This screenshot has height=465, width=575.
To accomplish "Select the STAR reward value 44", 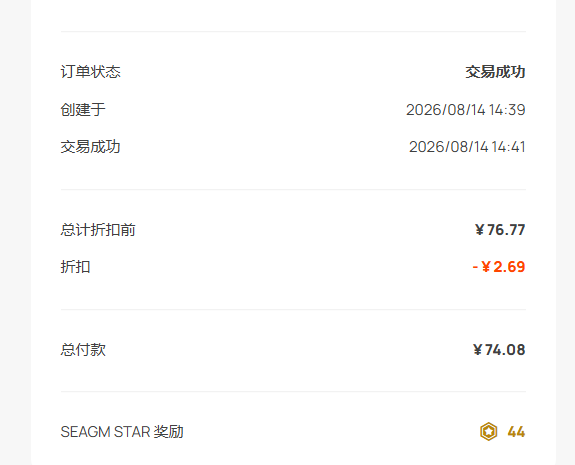I will pos(516,432).
